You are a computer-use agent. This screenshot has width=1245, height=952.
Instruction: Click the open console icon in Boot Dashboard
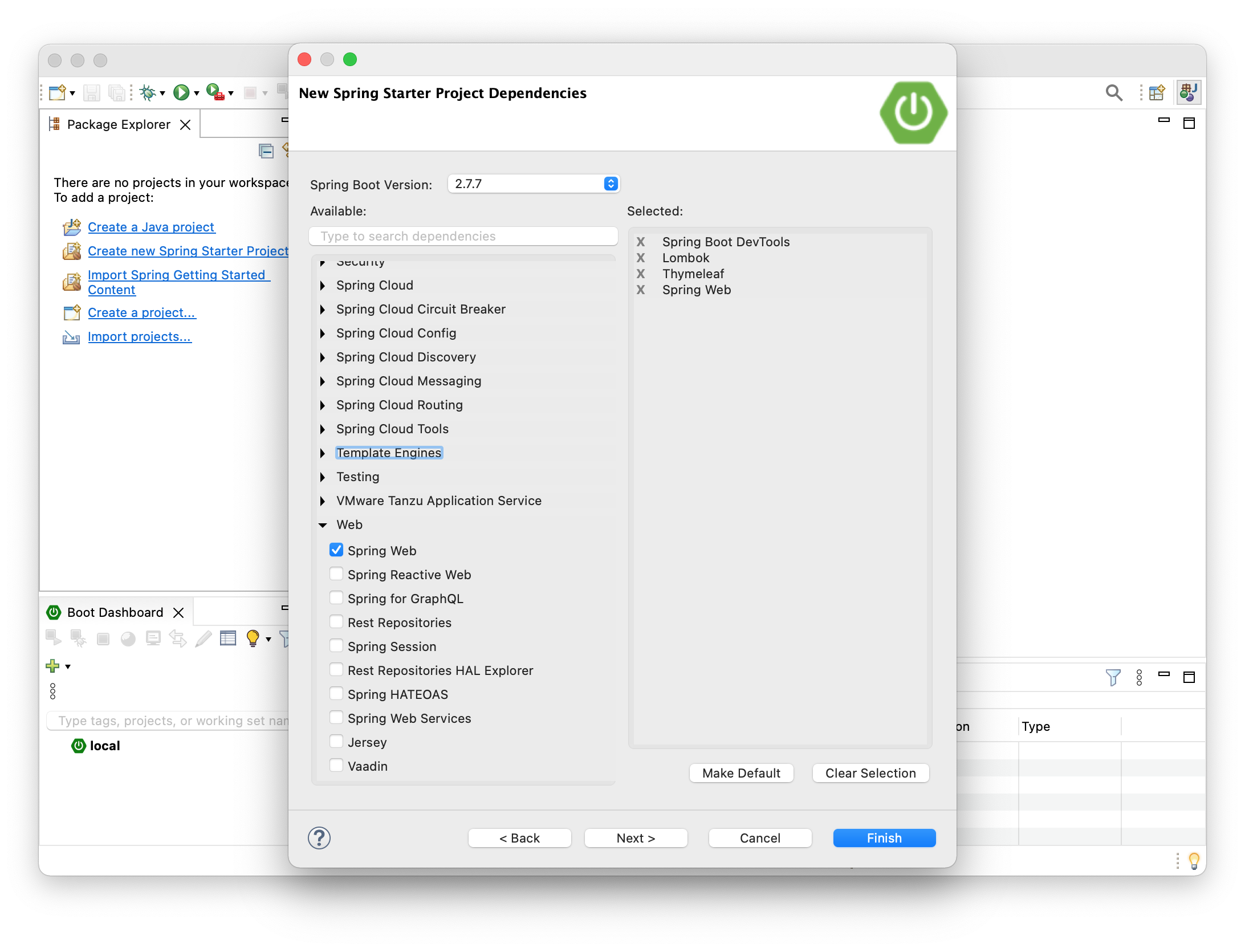pos(153,638)
